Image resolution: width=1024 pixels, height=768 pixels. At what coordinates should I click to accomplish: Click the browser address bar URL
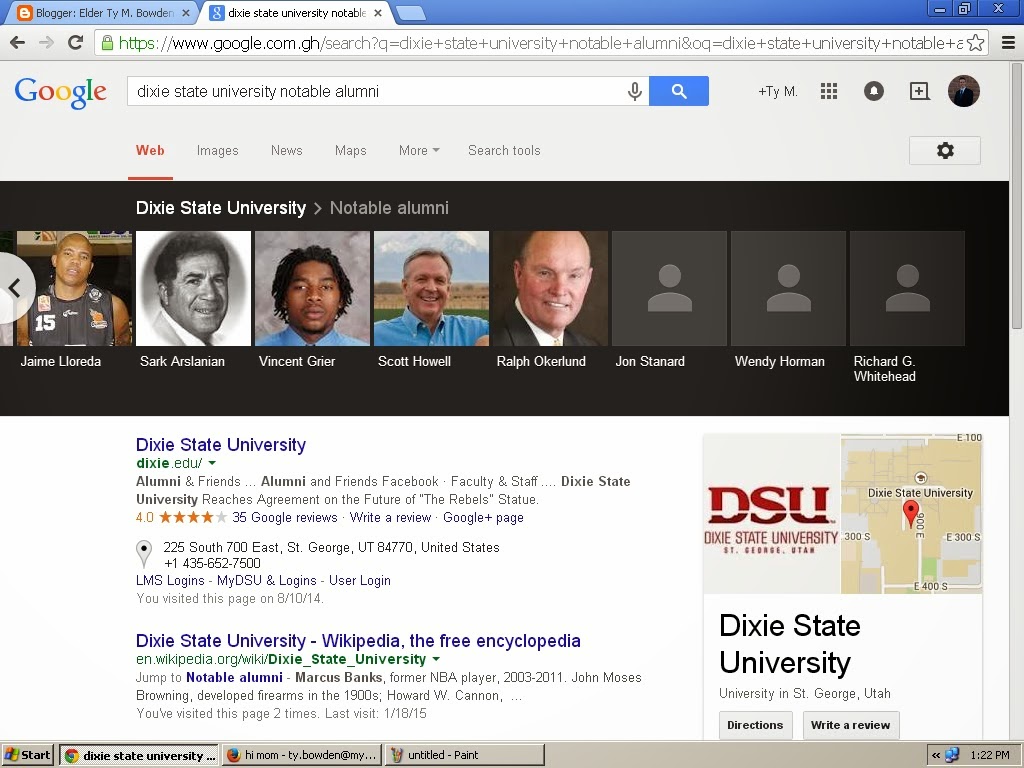[540, 43]
